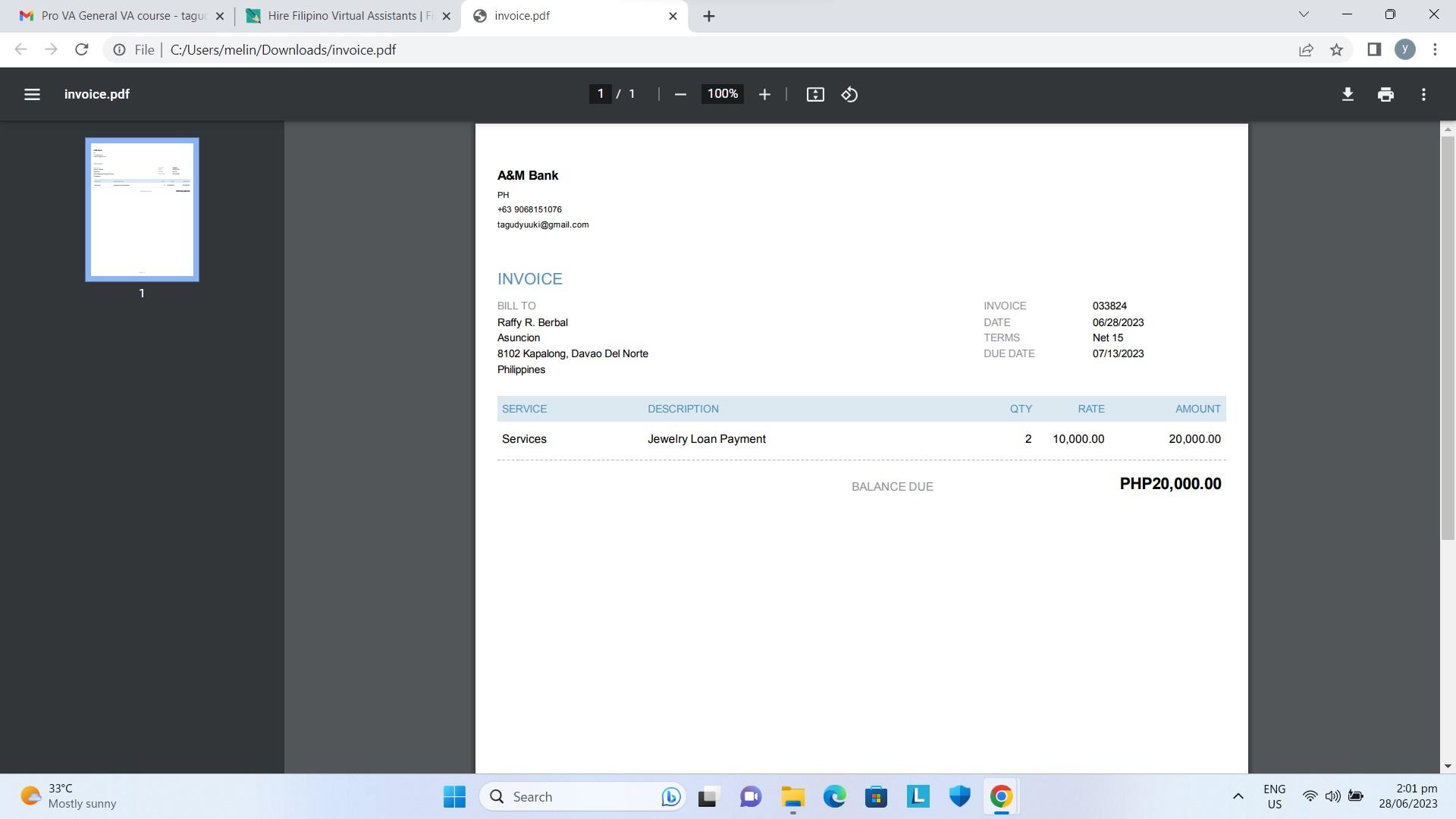Select the page 1 thumbnail
The image size is (1456, 819).
(x=142, y=209)
